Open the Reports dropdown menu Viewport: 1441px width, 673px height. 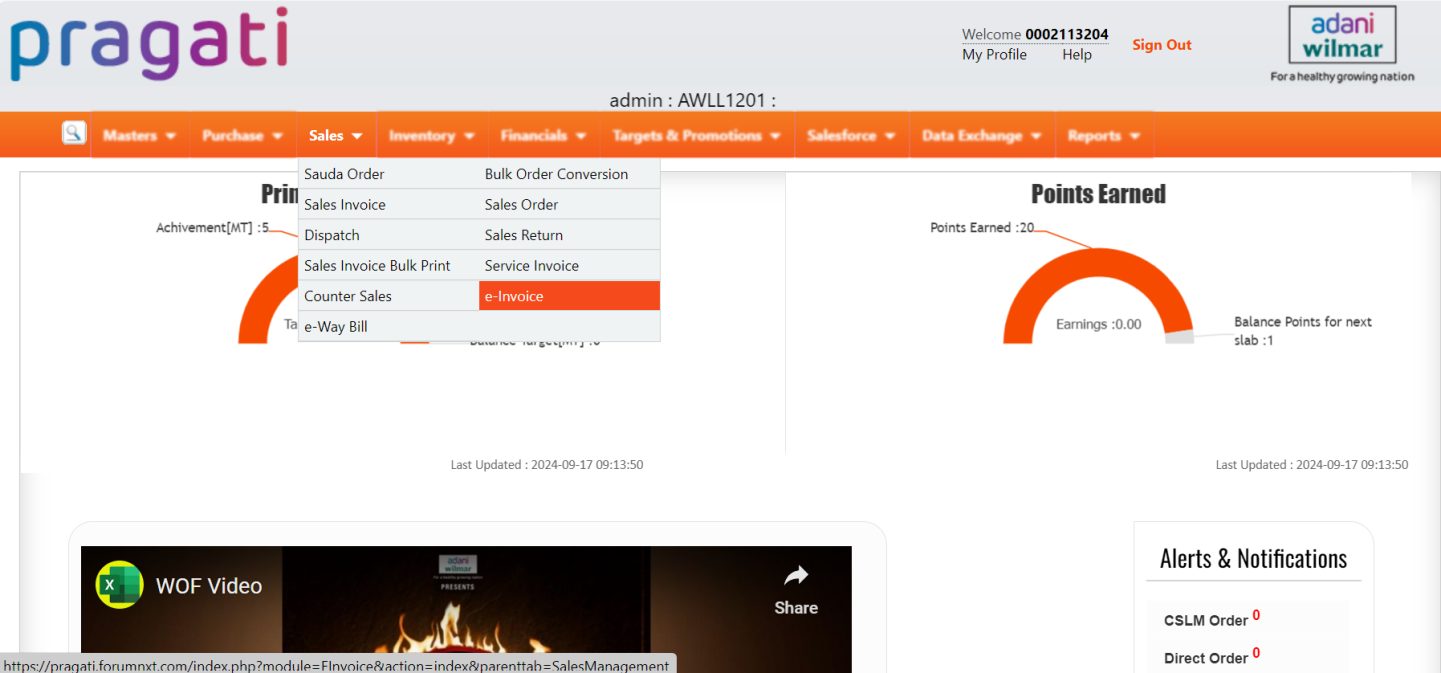(x=1104, y=135)
